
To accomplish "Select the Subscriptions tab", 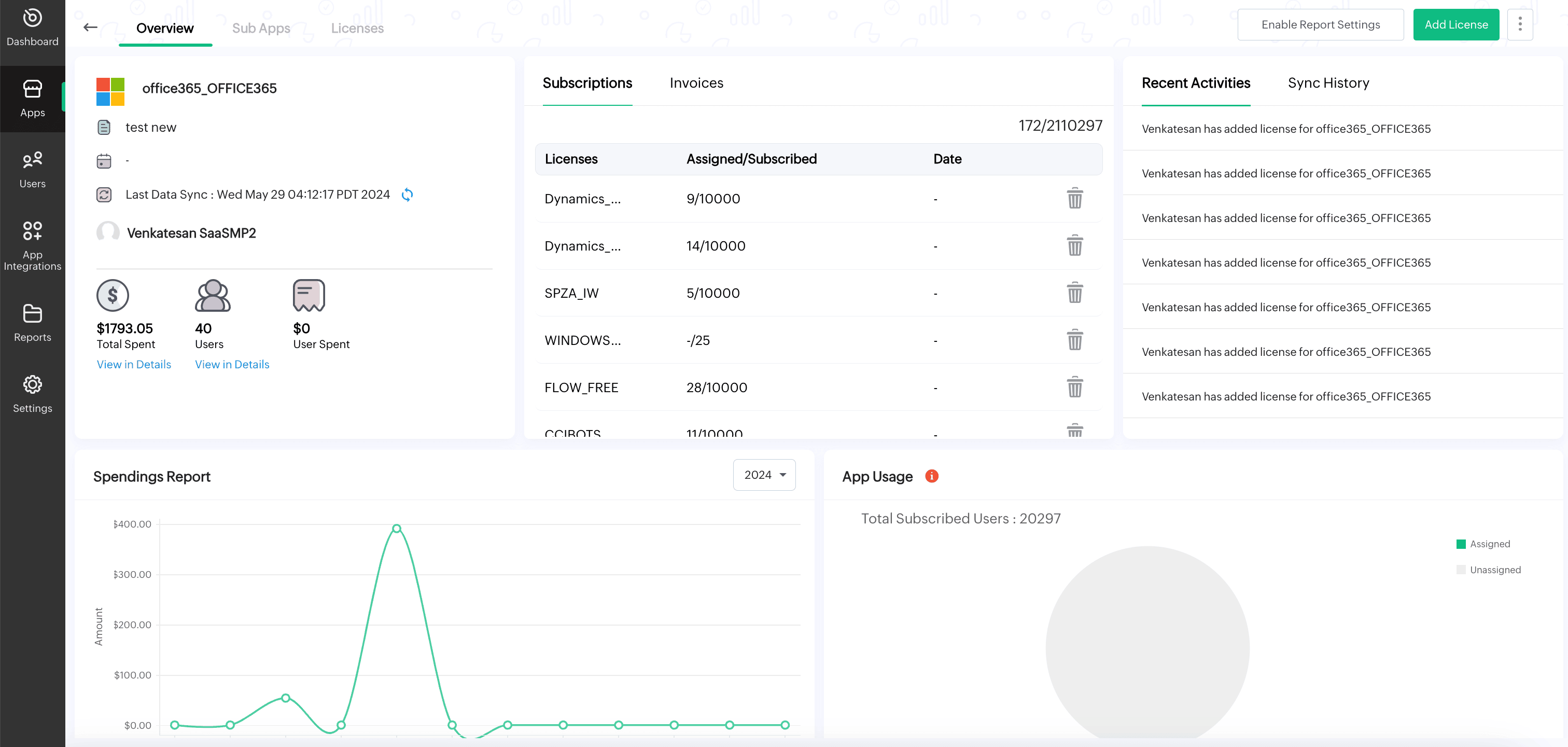I will point(587,82).
